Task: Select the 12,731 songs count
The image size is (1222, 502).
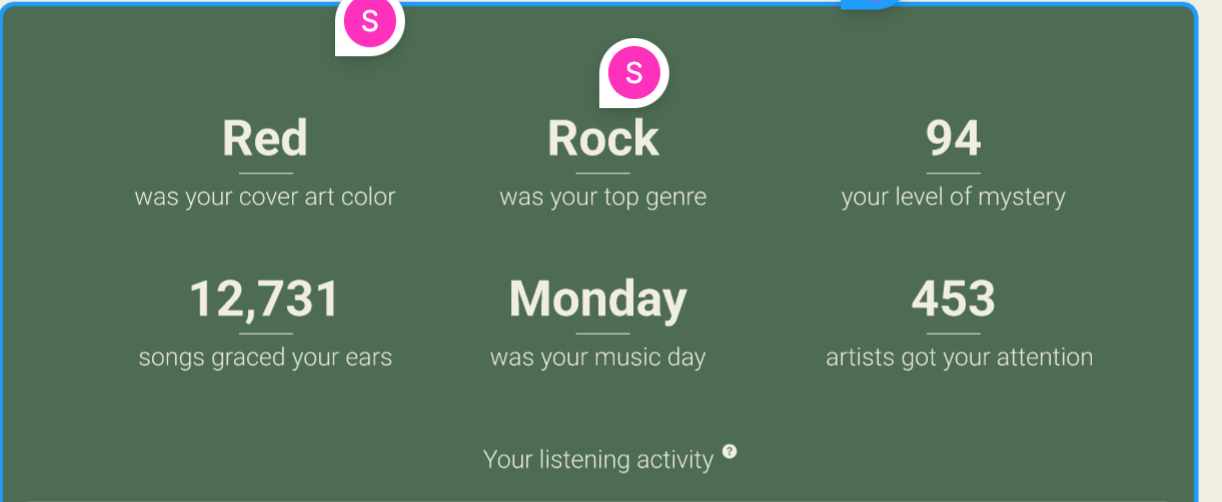Action: click(x=265, y=299)
